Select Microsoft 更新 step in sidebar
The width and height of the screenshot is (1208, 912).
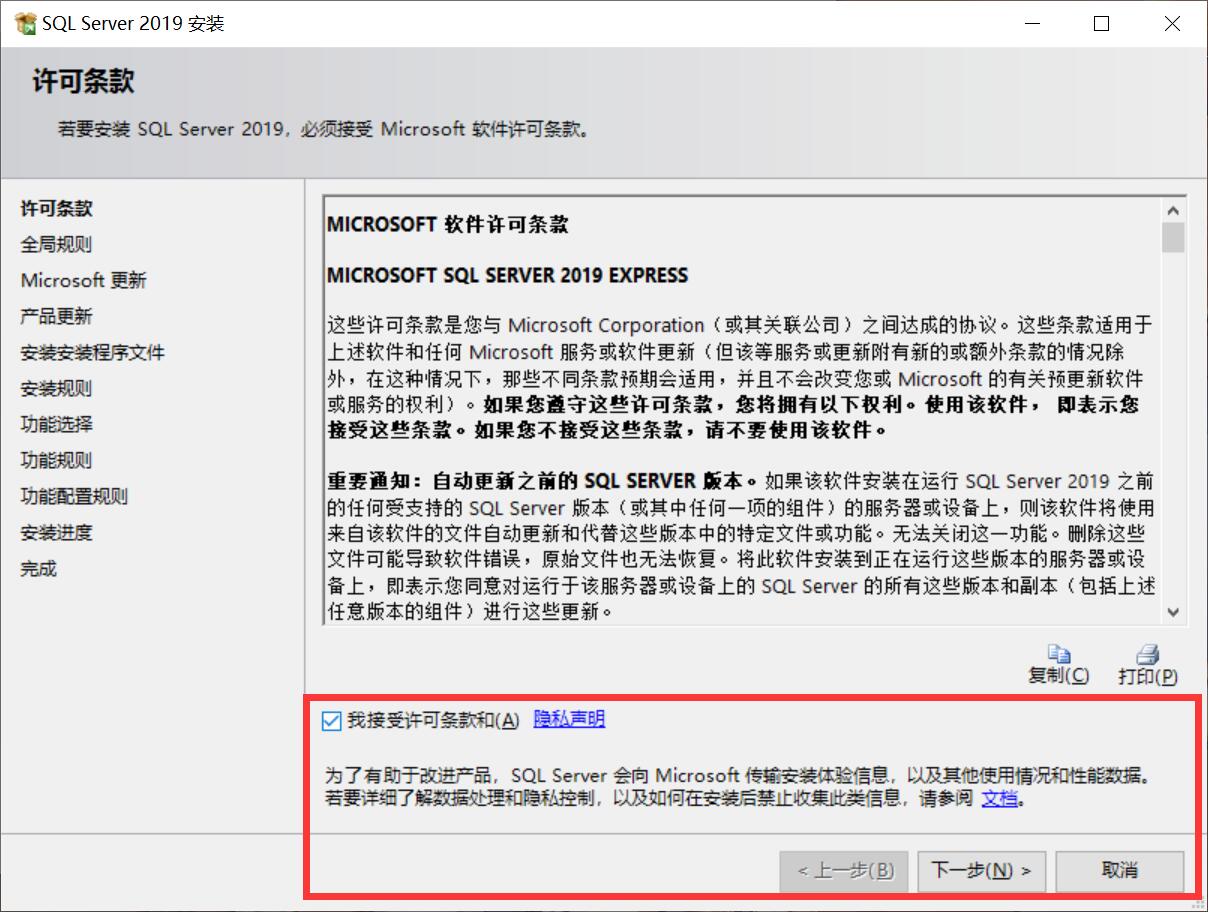[84, 280]
